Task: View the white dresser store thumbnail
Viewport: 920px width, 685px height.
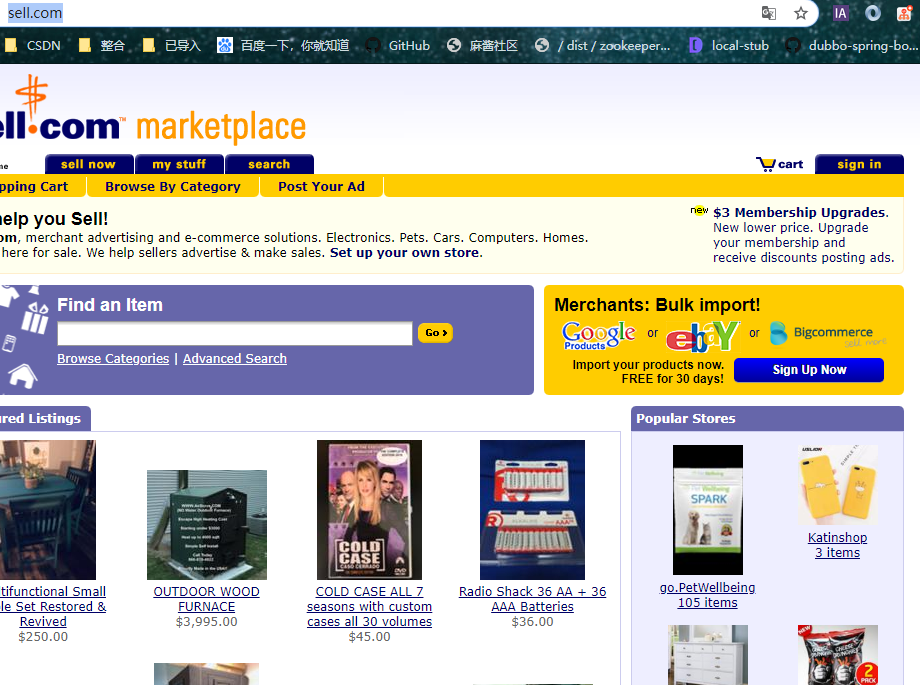Action: (x=708, y=654)
